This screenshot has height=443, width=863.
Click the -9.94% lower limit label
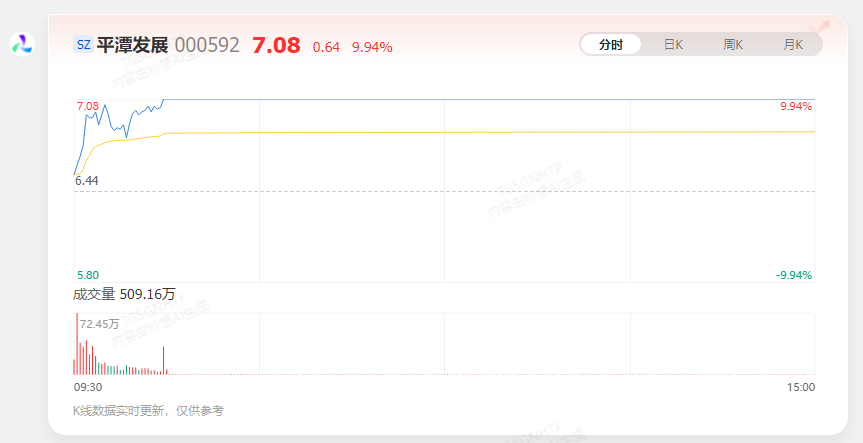[794, 275]
